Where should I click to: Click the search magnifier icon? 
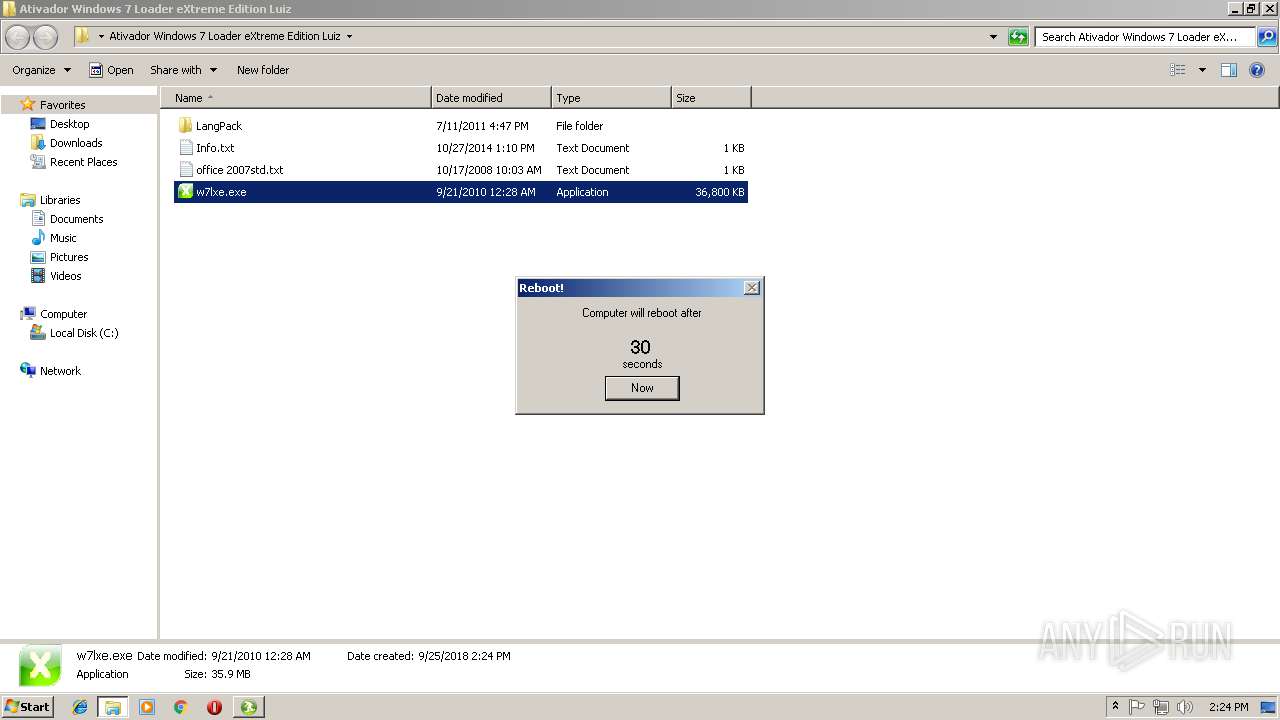1267,37
